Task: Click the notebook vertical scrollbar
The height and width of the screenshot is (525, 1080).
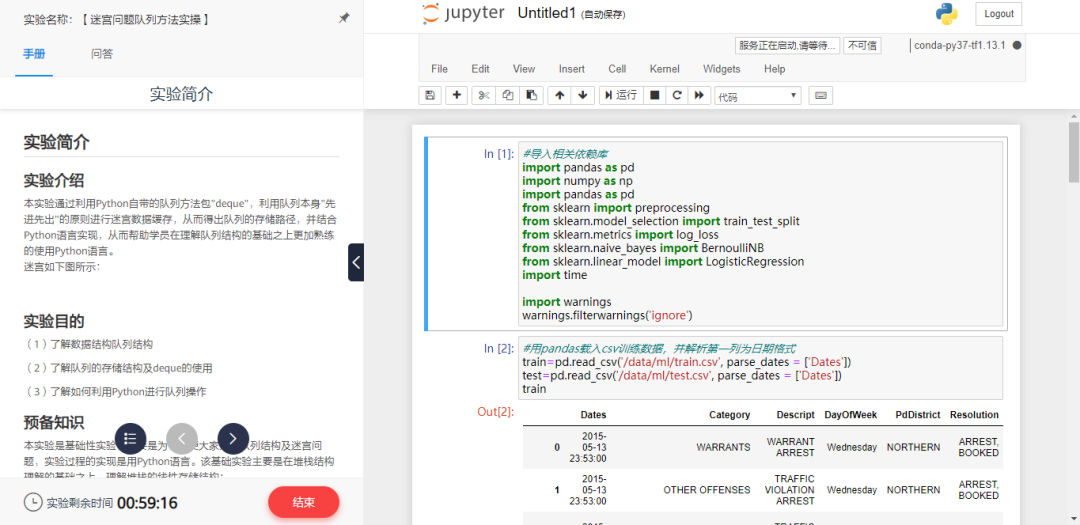Action: 1074,150
